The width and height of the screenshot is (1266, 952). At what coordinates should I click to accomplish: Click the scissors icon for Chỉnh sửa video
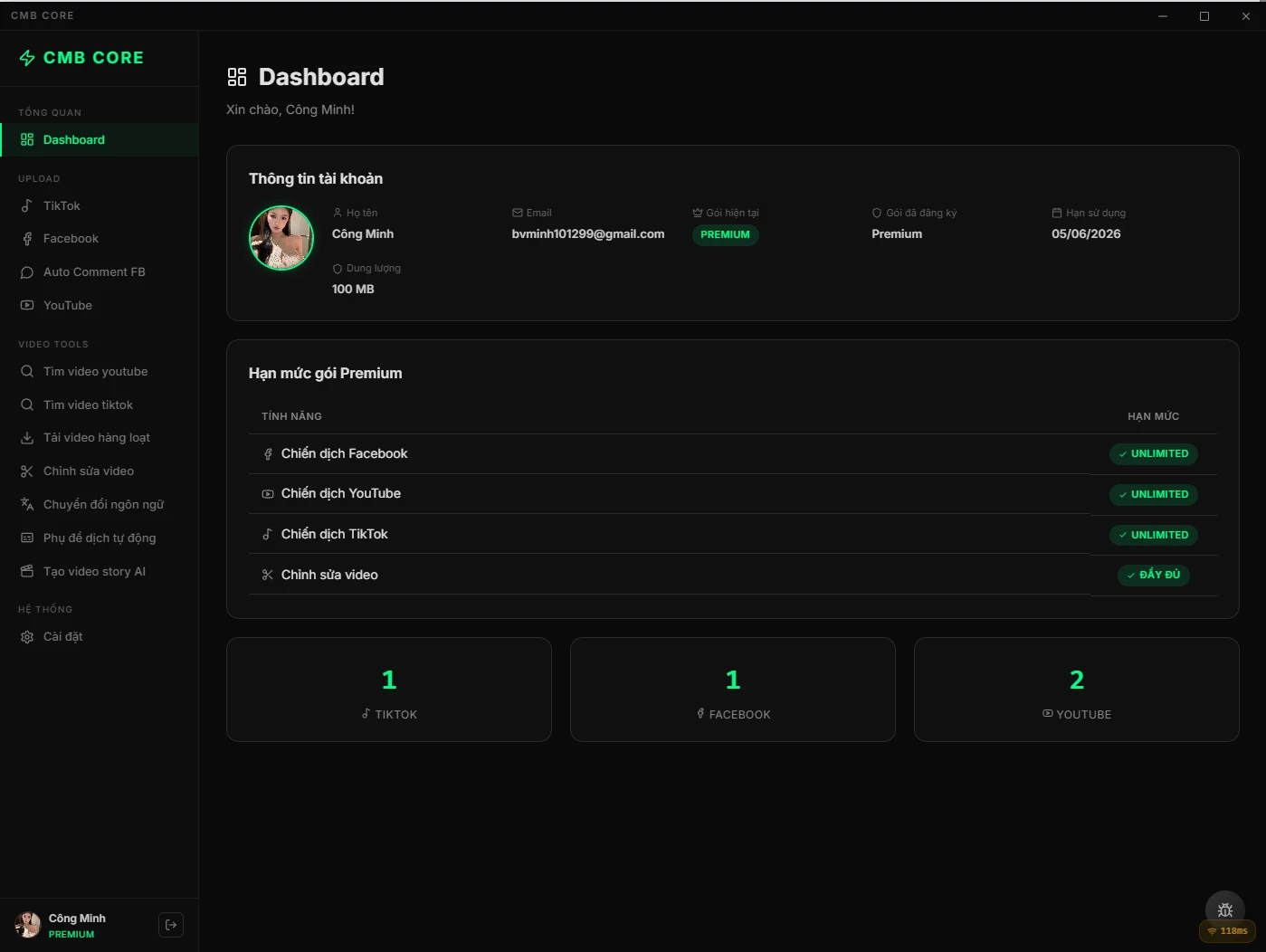tap(27, 471)
